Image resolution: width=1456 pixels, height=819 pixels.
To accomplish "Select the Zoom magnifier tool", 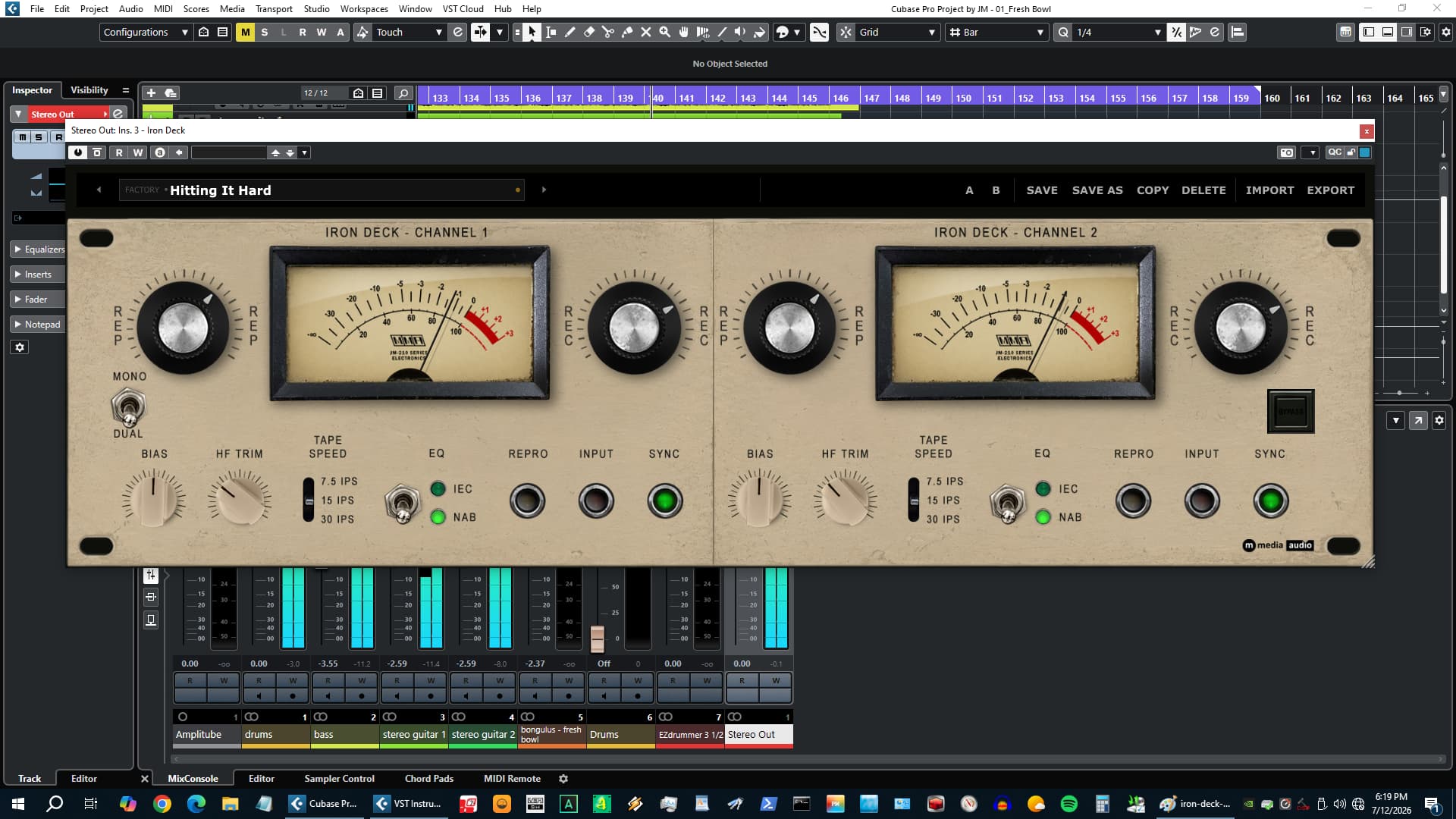I will pos(664,32).
